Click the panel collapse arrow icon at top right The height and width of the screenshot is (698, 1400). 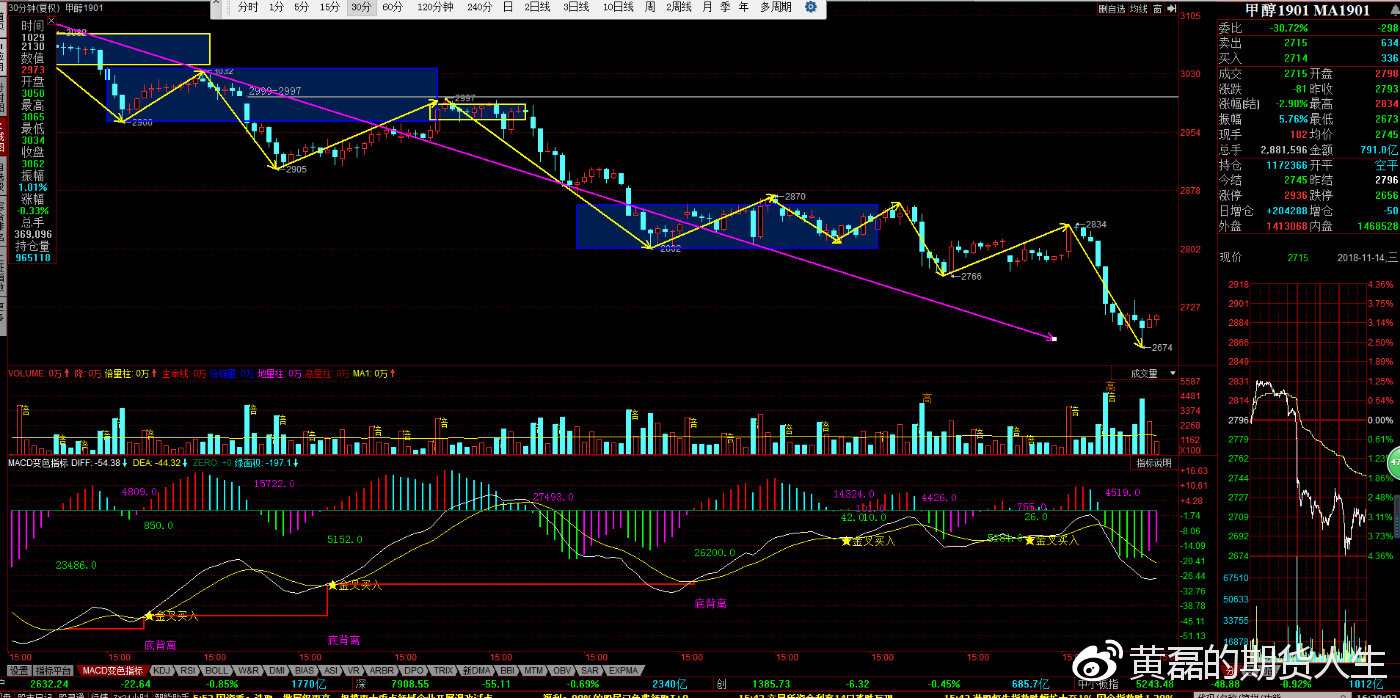1171,9
